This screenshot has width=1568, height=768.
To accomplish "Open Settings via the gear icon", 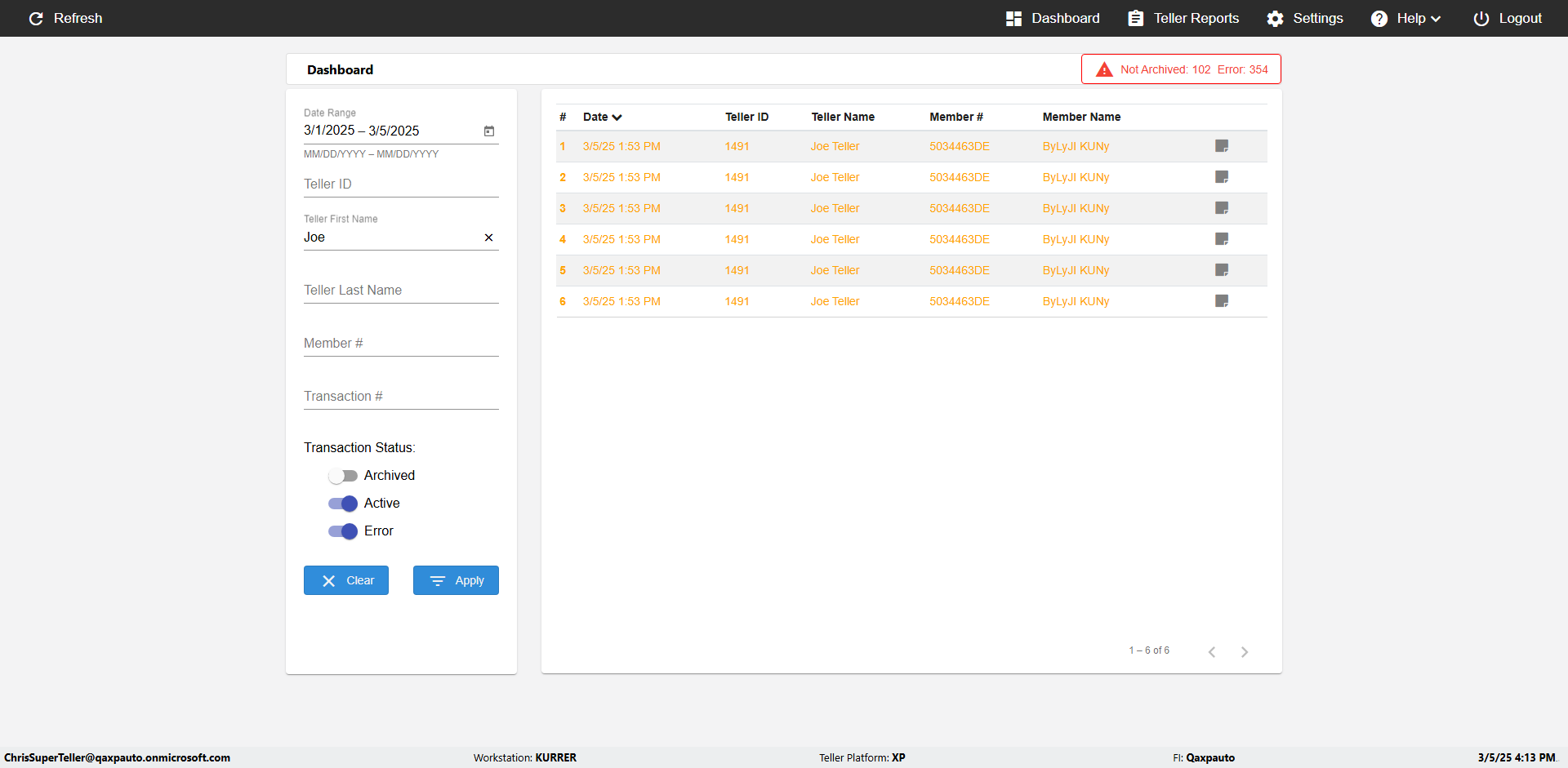I will [1275, 18].
